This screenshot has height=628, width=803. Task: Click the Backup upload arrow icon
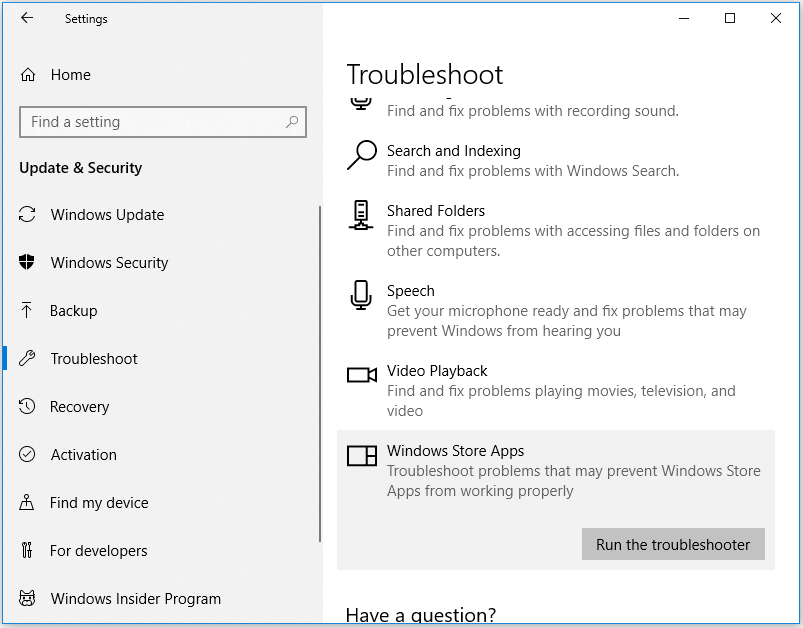pyautogui.click(x=27, y=310)
